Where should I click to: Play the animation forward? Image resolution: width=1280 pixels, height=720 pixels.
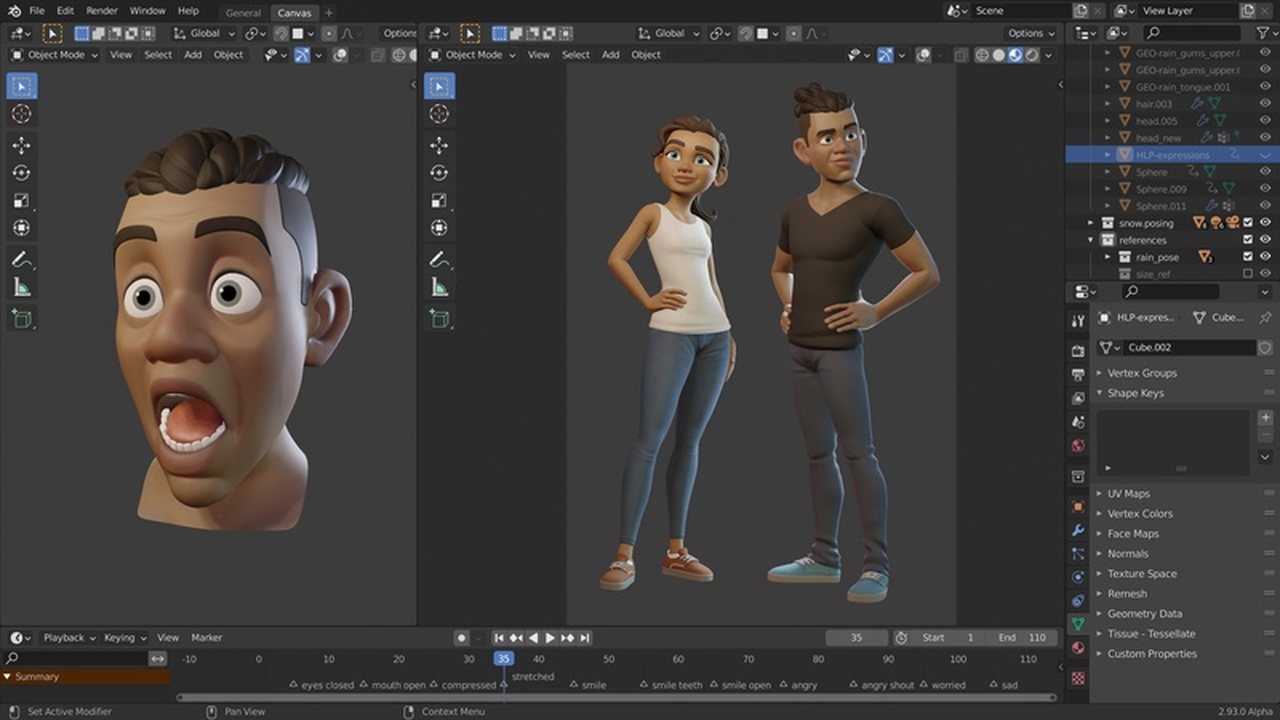(x=550, y=637)
